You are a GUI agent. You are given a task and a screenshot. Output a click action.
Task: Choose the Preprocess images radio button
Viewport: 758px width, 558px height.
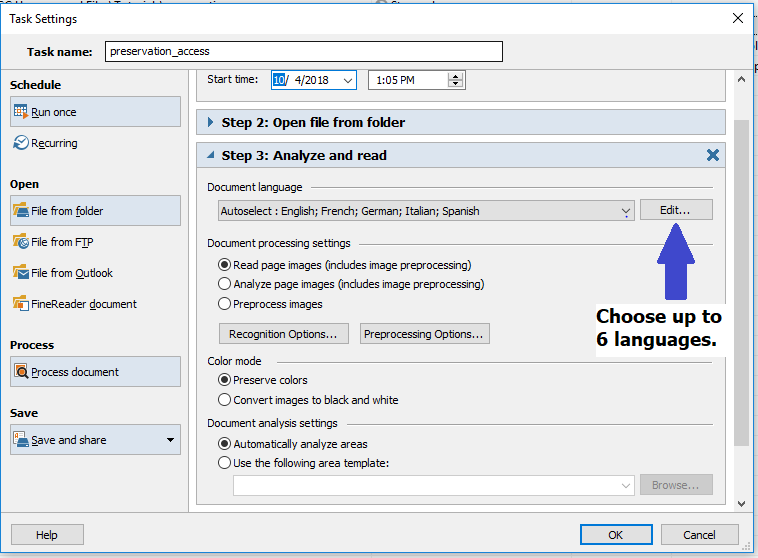coord(225,304)
